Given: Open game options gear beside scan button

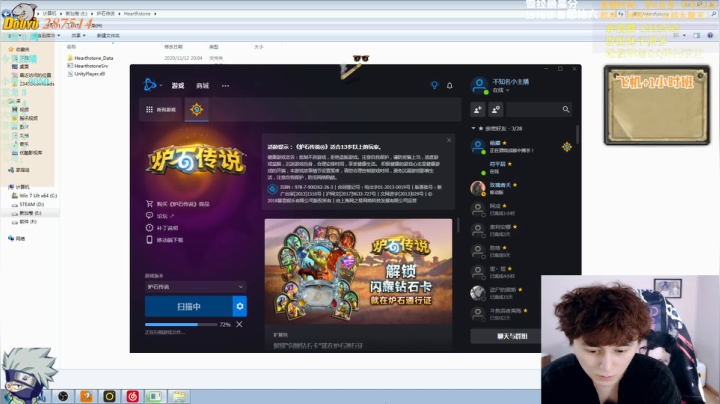Looking at the screenshot, I should click(240, 306).
